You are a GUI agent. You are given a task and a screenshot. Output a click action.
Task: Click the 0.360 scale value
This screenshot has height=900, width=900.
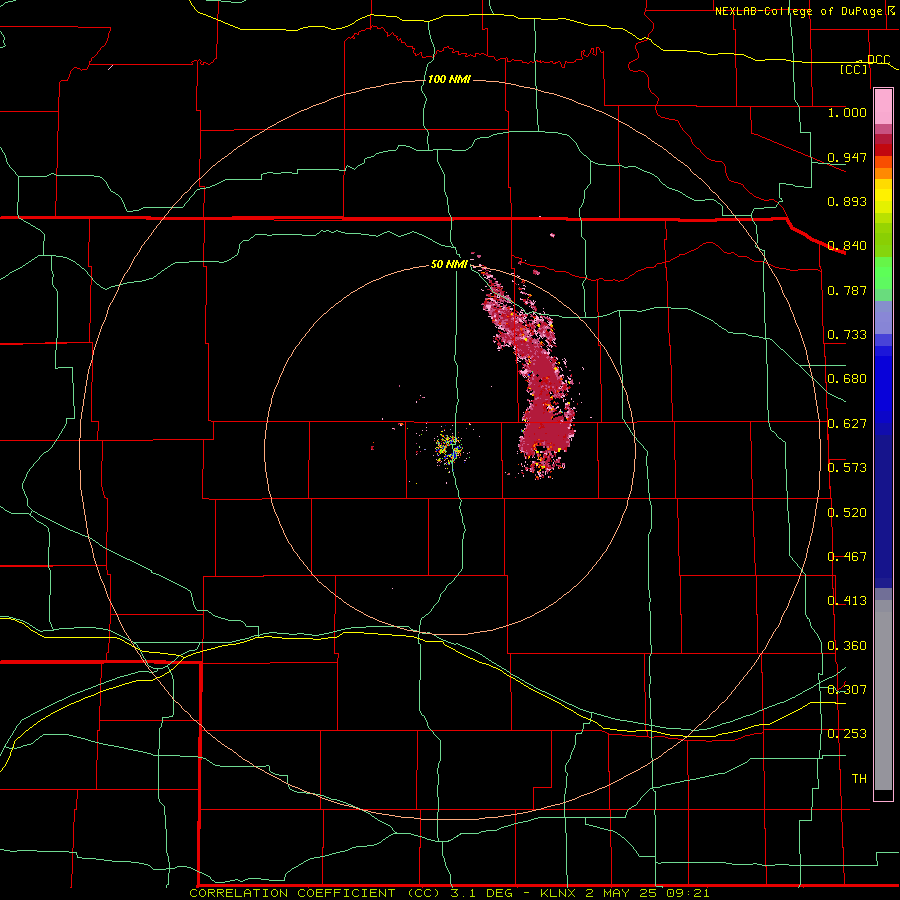[847, 646]
